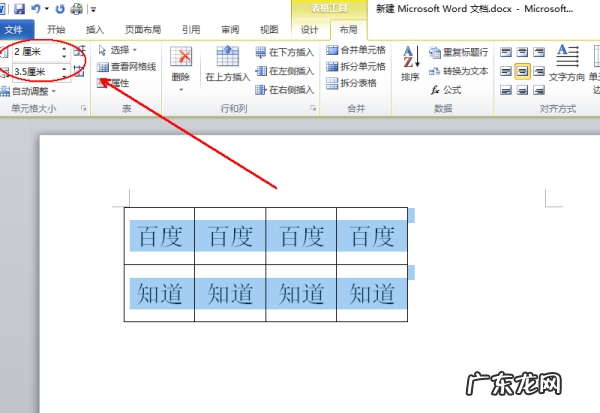600x413 pixels.
Task: Click the Distribute Rows icon
Action: pos(79,51)
